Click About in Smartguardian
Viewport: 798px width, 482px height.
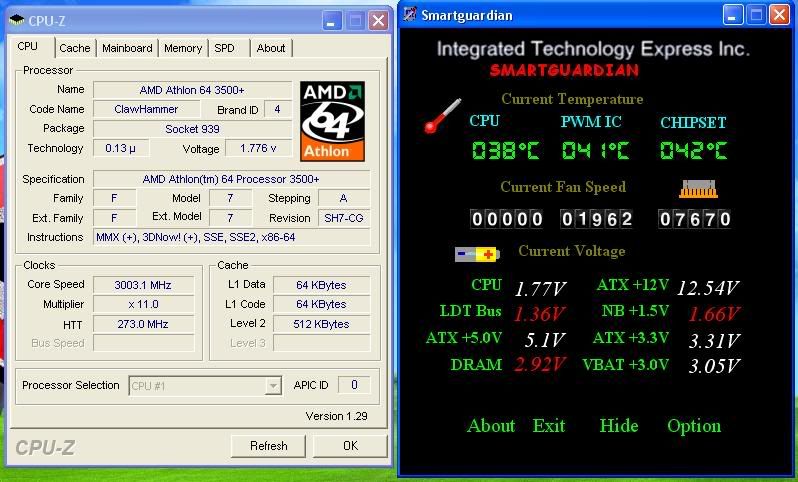click(x=491, y=426)
